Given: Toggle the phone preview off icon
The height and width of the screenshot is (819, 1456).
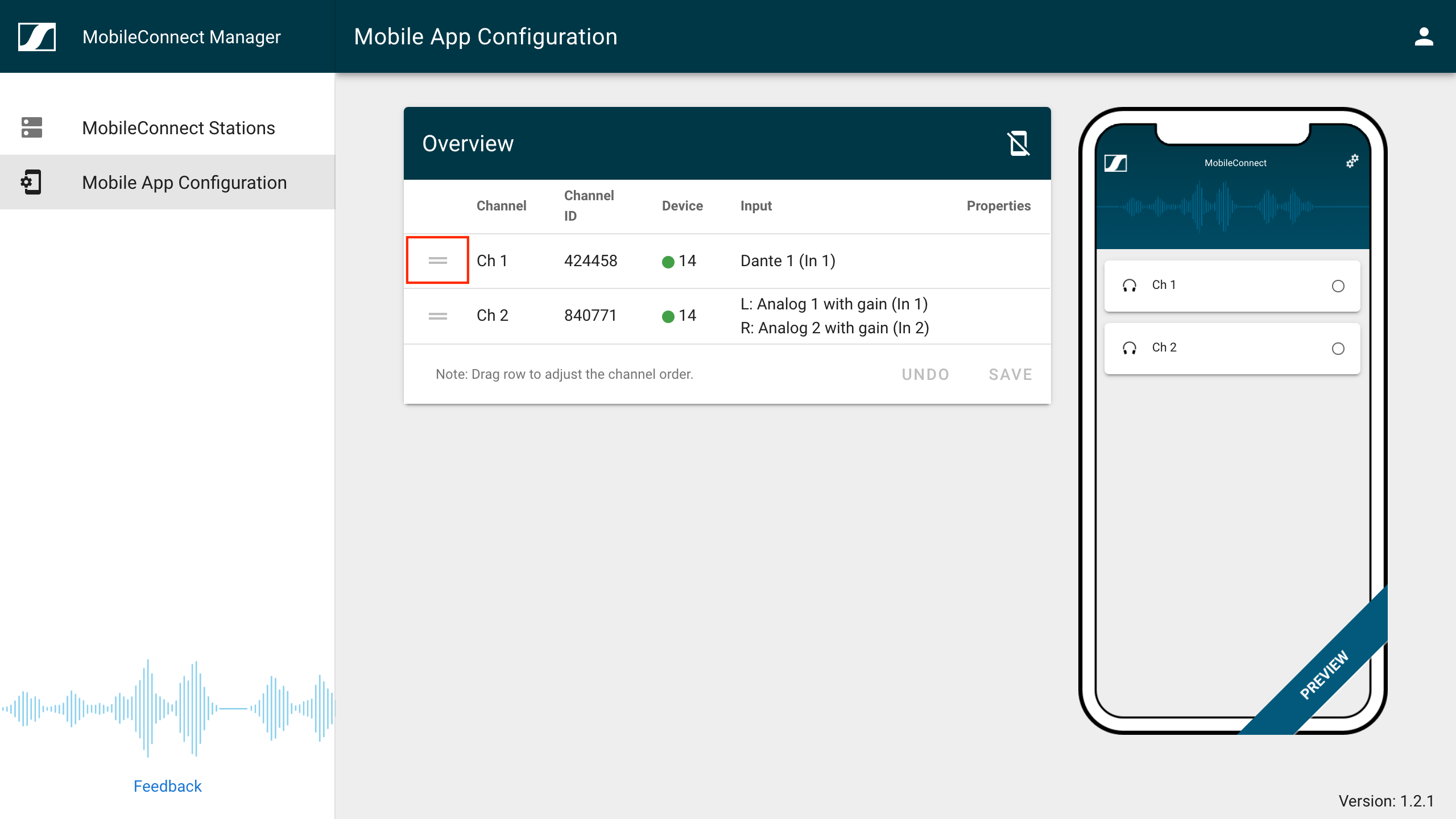Looking at the screenshot, I should coord(1018,143).
